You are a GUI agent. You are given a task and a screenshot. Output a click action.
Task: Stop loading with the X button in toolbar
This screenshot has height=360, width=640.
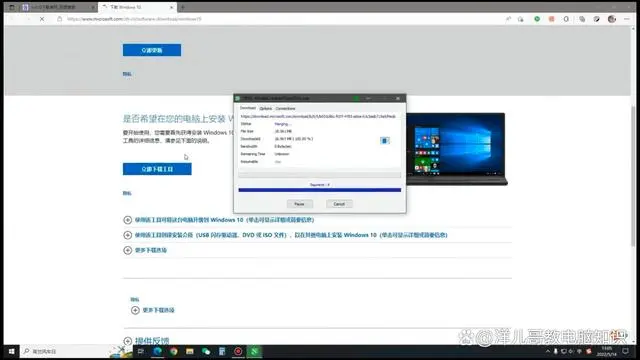tap(42, 19)
